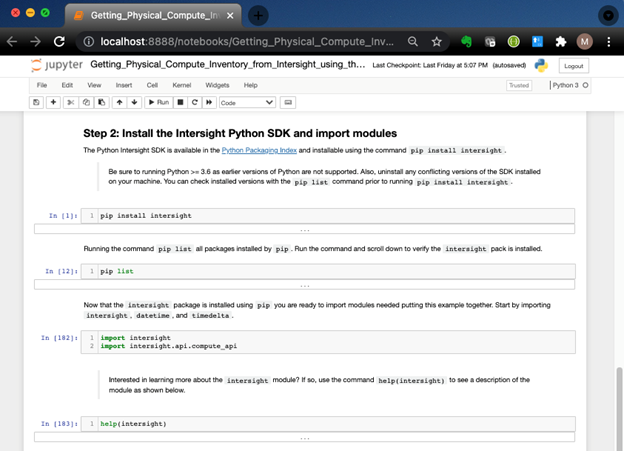Image resolution: width=624 pixels, height=451 pixels.
Task: Open the command palette keyboard icon
Action: pos(288,102)
